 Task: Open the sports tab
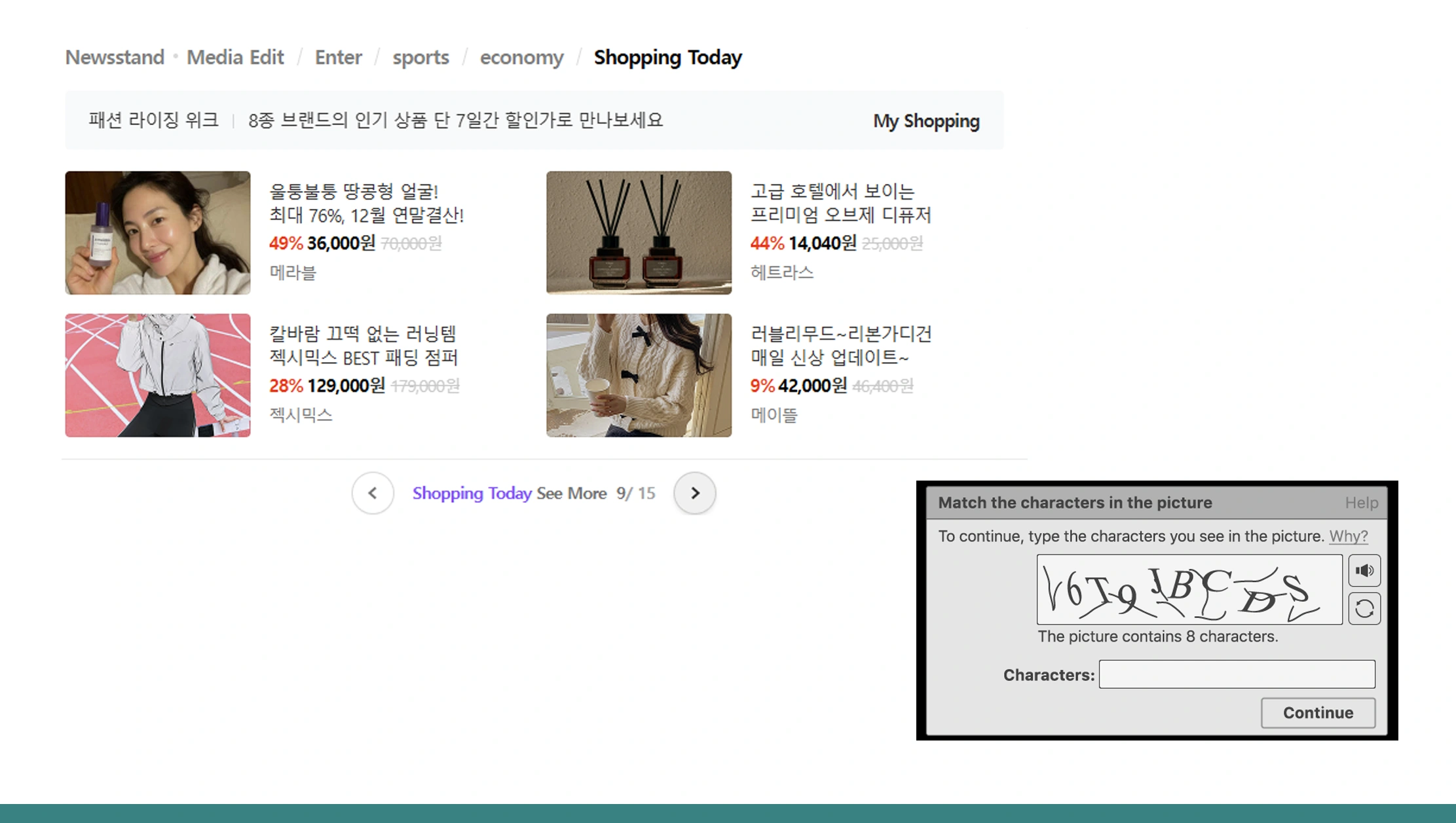click(x=420, y=58)
